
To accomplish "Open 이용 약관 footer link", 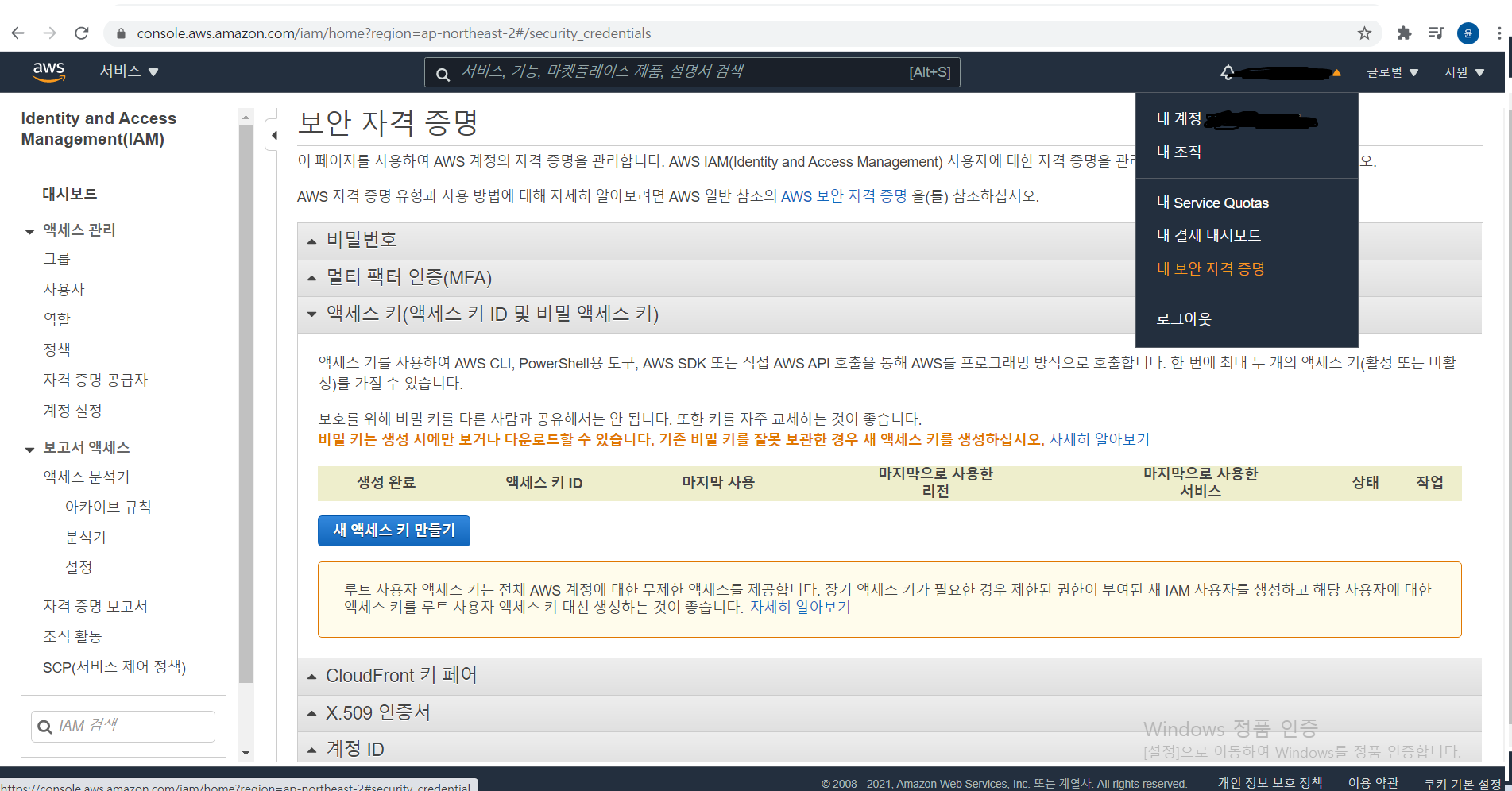I will (x=1373, y=783).
